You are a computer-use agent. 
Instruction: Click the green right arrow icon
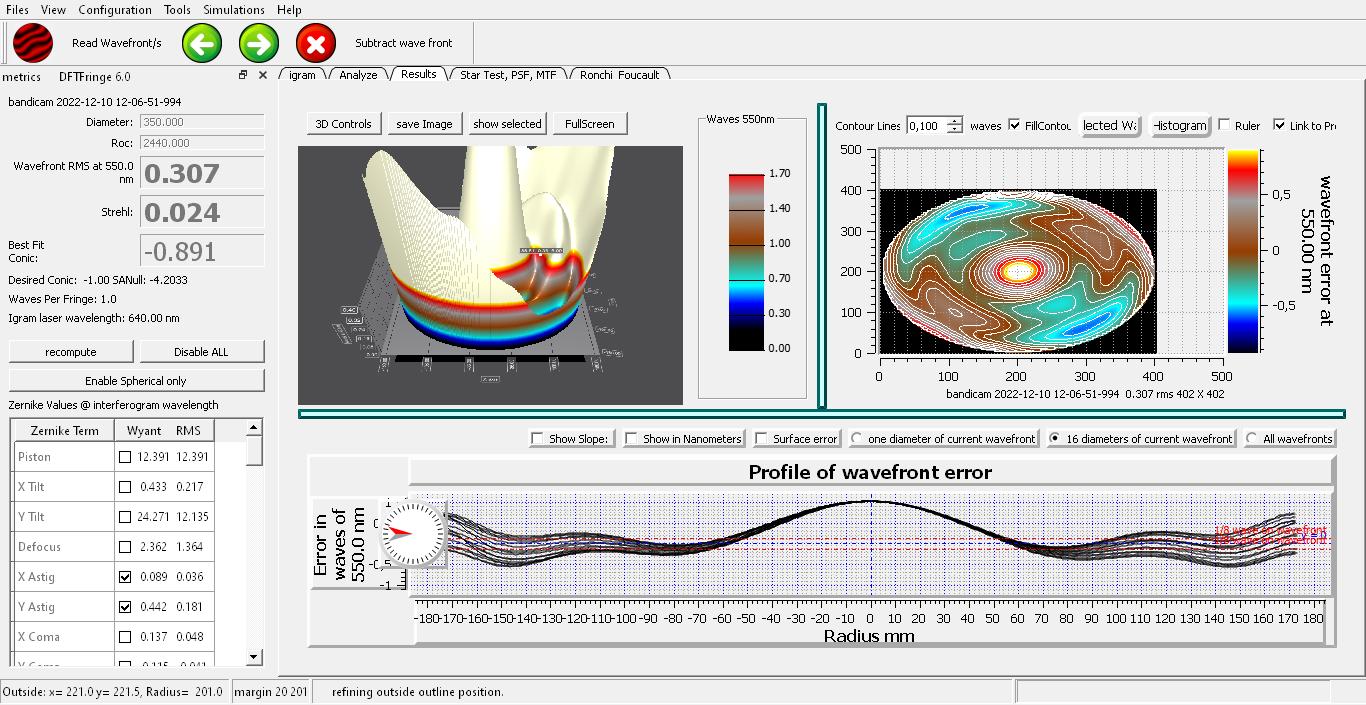(x=259, y=43)
